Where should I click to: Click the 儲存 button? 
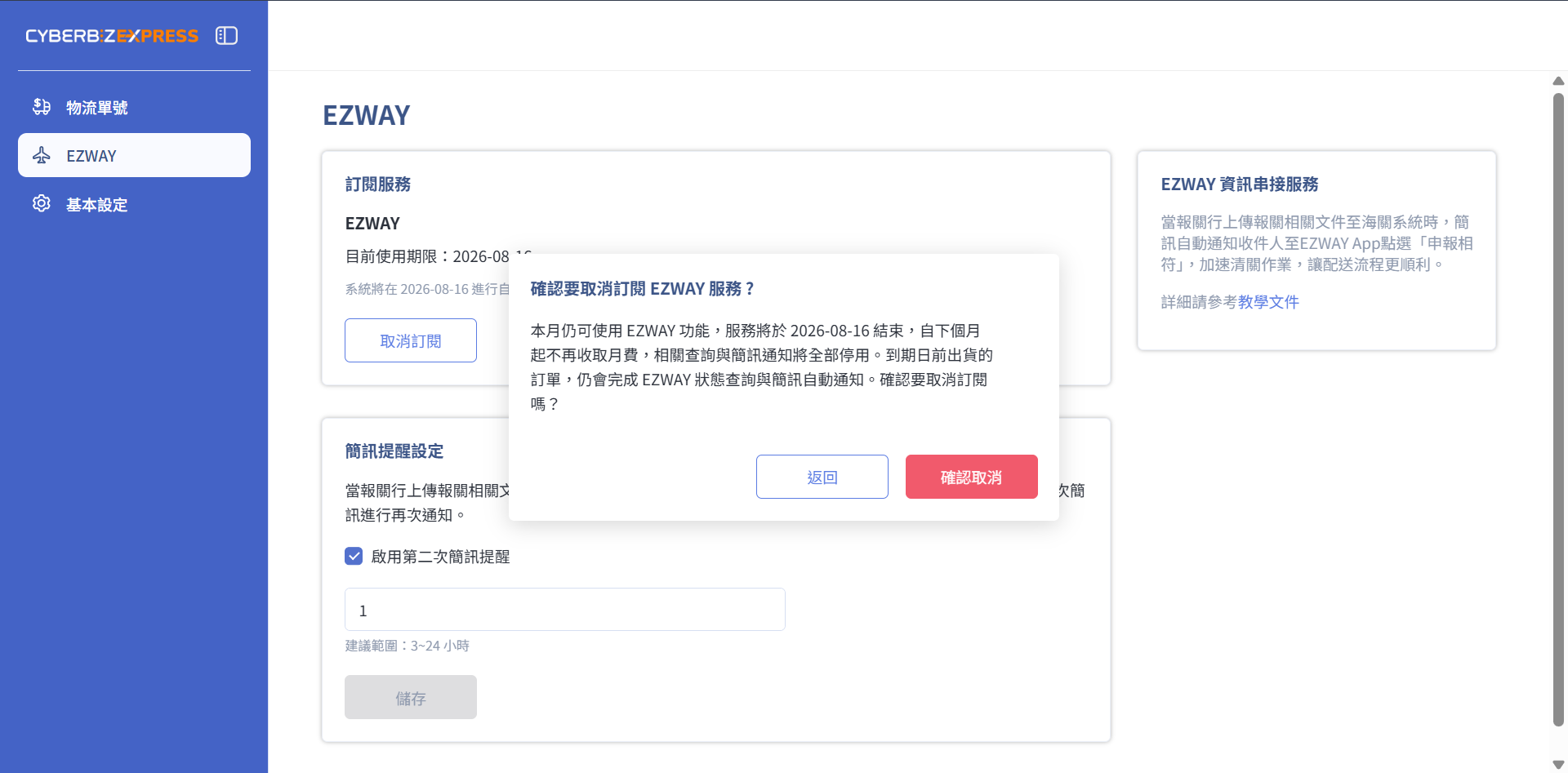pos(411,697)
